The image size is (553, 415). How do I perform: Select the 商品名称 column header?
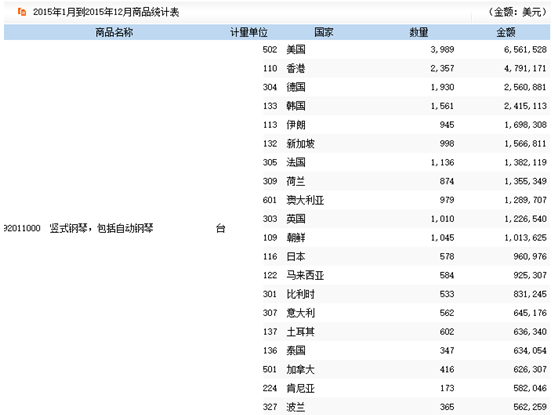click(x=114, y=32)
